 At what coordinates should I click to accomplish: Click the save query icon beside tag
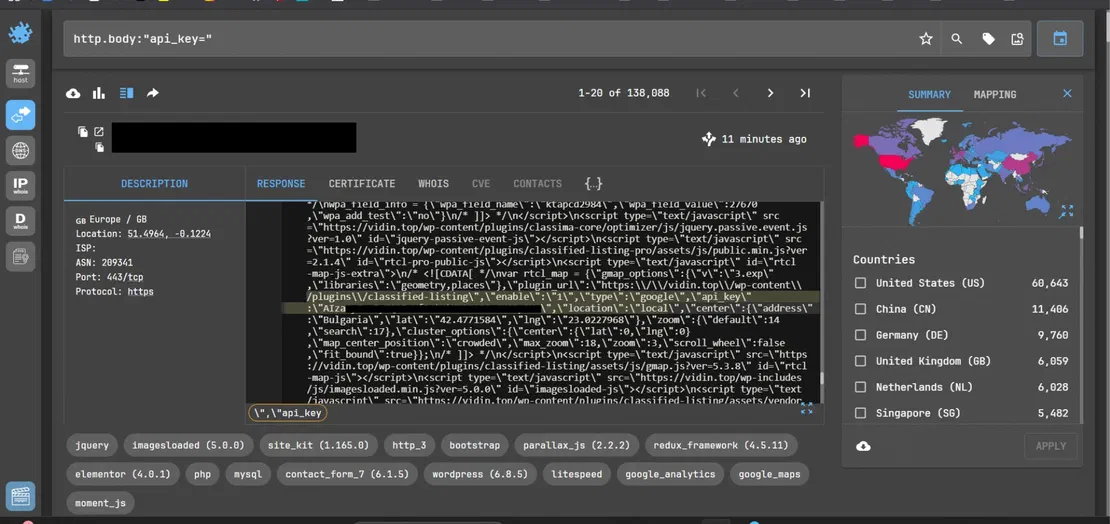[x=1017, y=39]
